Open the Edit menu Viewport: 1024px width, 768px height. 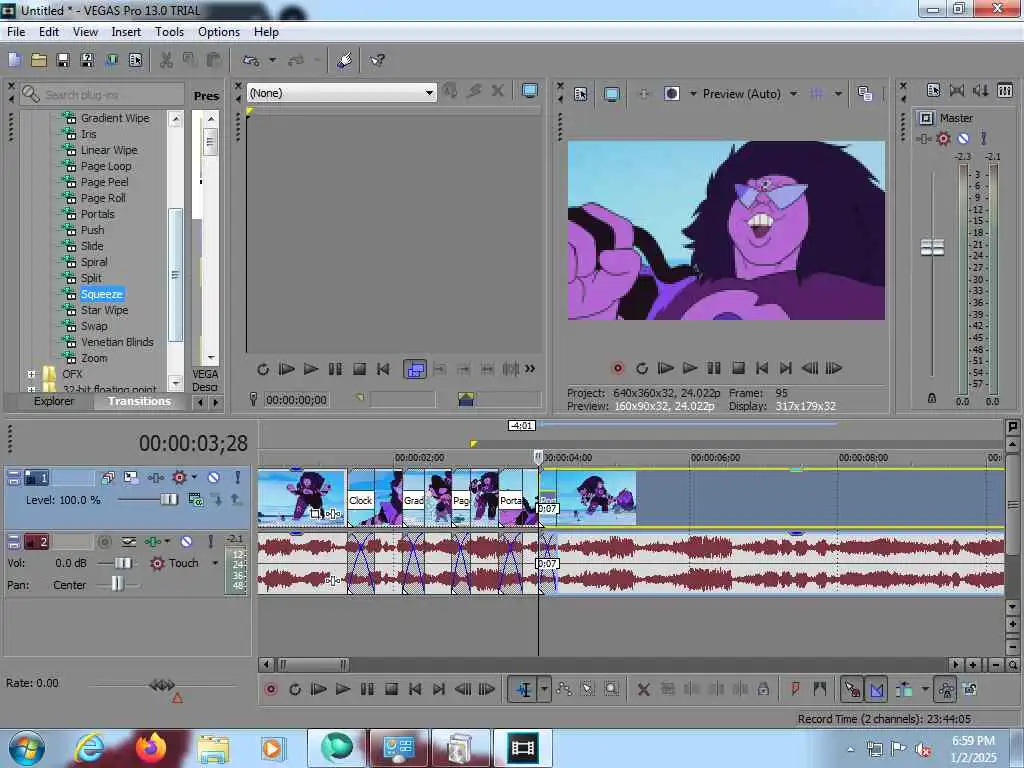click(48, 32)
